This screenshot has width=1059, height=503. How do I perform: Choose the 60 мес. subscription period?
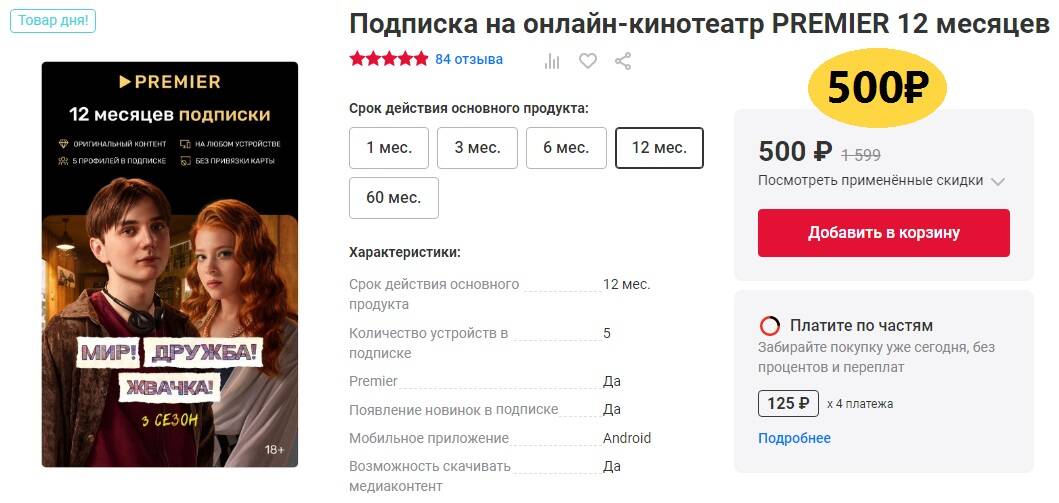tap(393, 197)
